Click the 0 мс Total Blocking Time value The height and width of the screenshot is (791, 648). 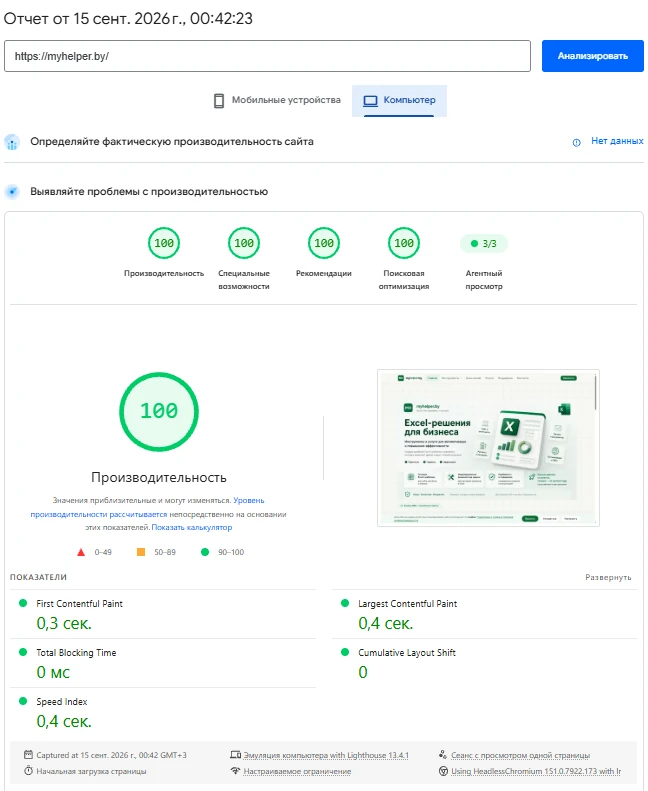click(53, 672)
